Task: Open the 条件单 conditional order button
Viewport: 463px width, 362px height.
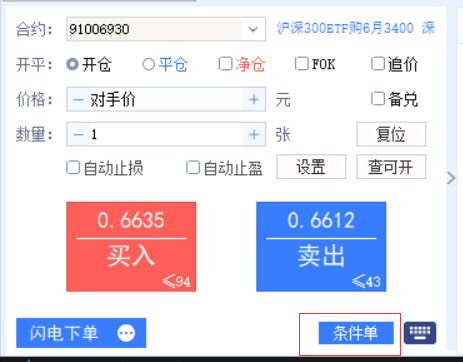Action: 356,333
